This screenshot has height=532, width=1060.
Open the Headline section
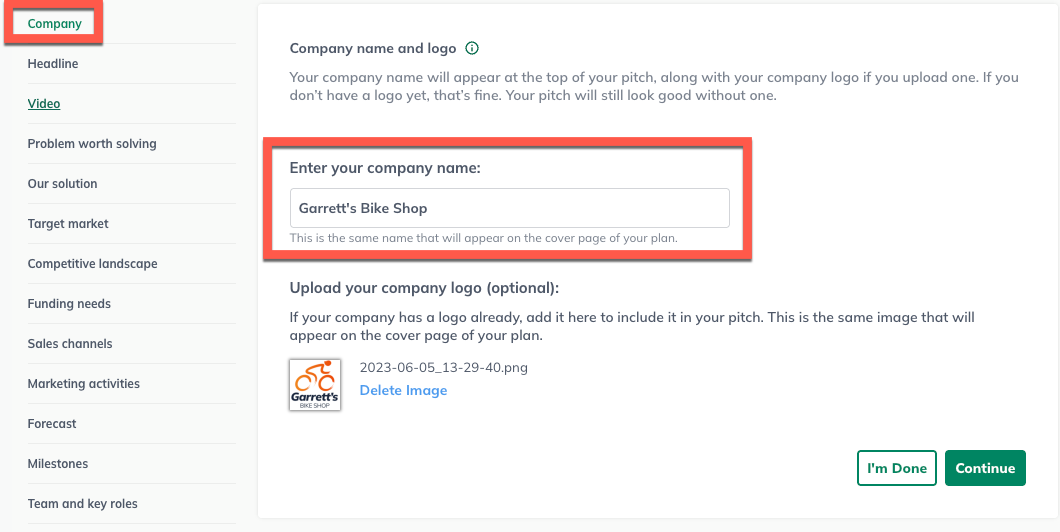point(53,64)
